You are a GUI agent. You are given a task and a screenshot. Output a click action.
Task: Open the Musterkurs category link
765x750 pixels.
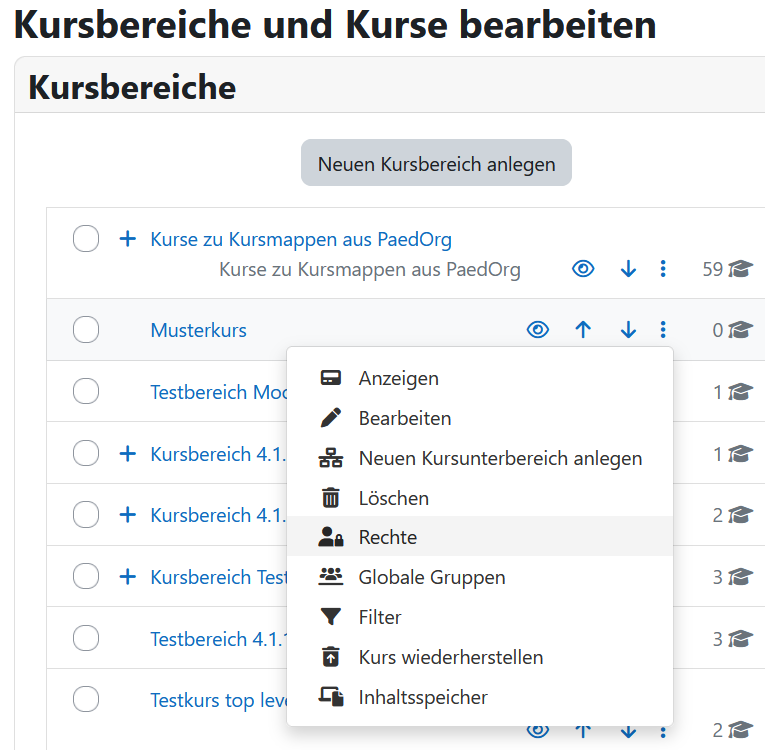(199, 330)
